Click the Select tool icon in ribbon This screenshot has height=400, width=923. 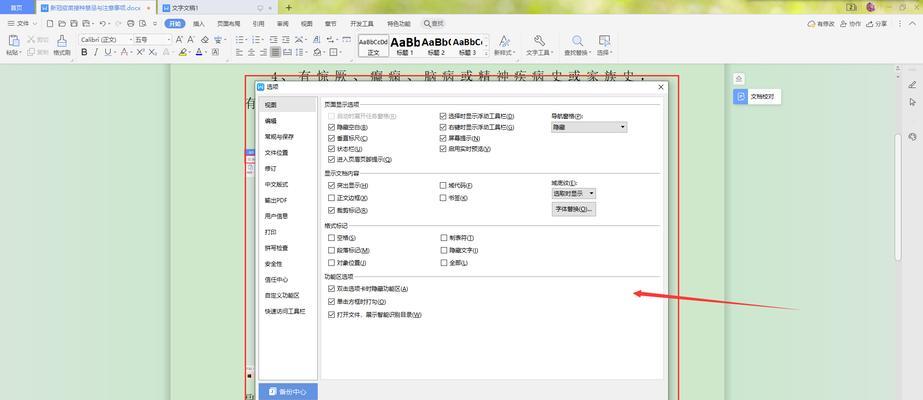coord(604,41)
